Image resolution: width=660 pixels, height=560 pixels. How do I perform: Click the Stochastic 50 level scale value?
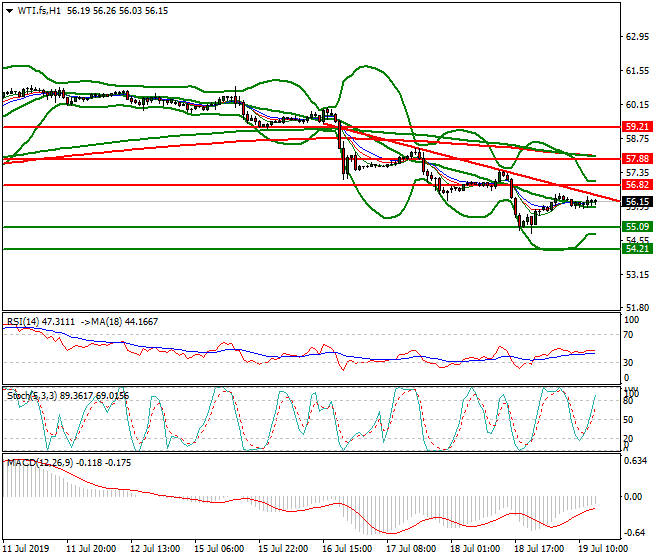click(628, 420)
